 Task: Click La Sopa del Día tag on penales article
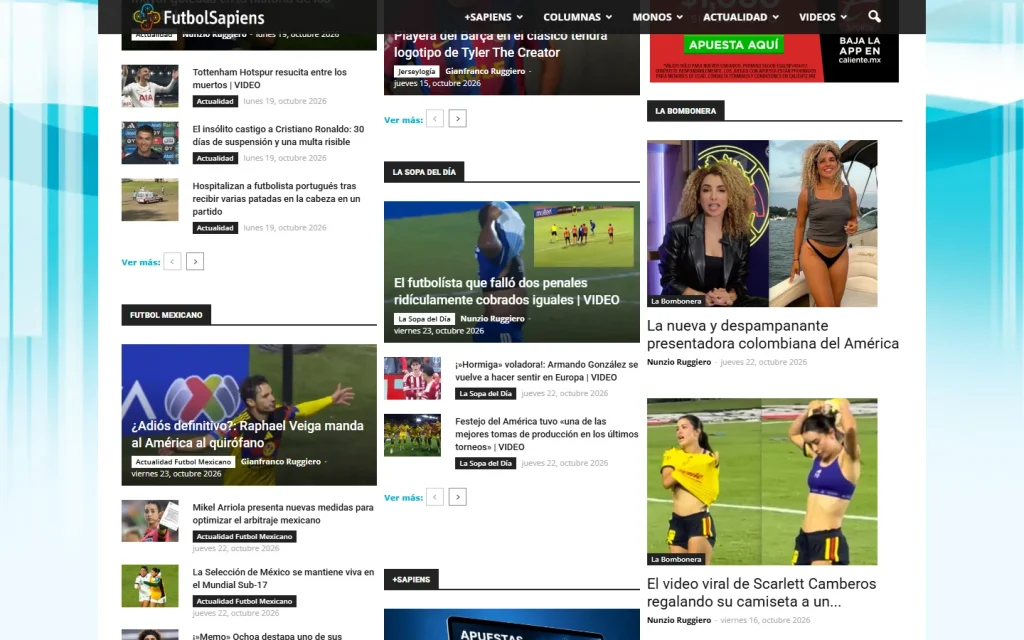424,319
